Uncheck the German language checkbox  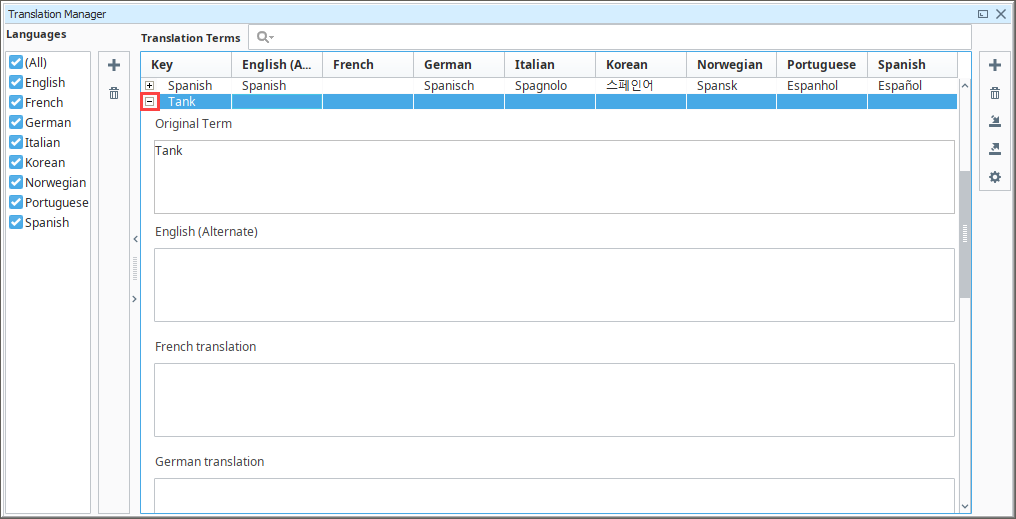pyautogui.click(x=16, y=122)
